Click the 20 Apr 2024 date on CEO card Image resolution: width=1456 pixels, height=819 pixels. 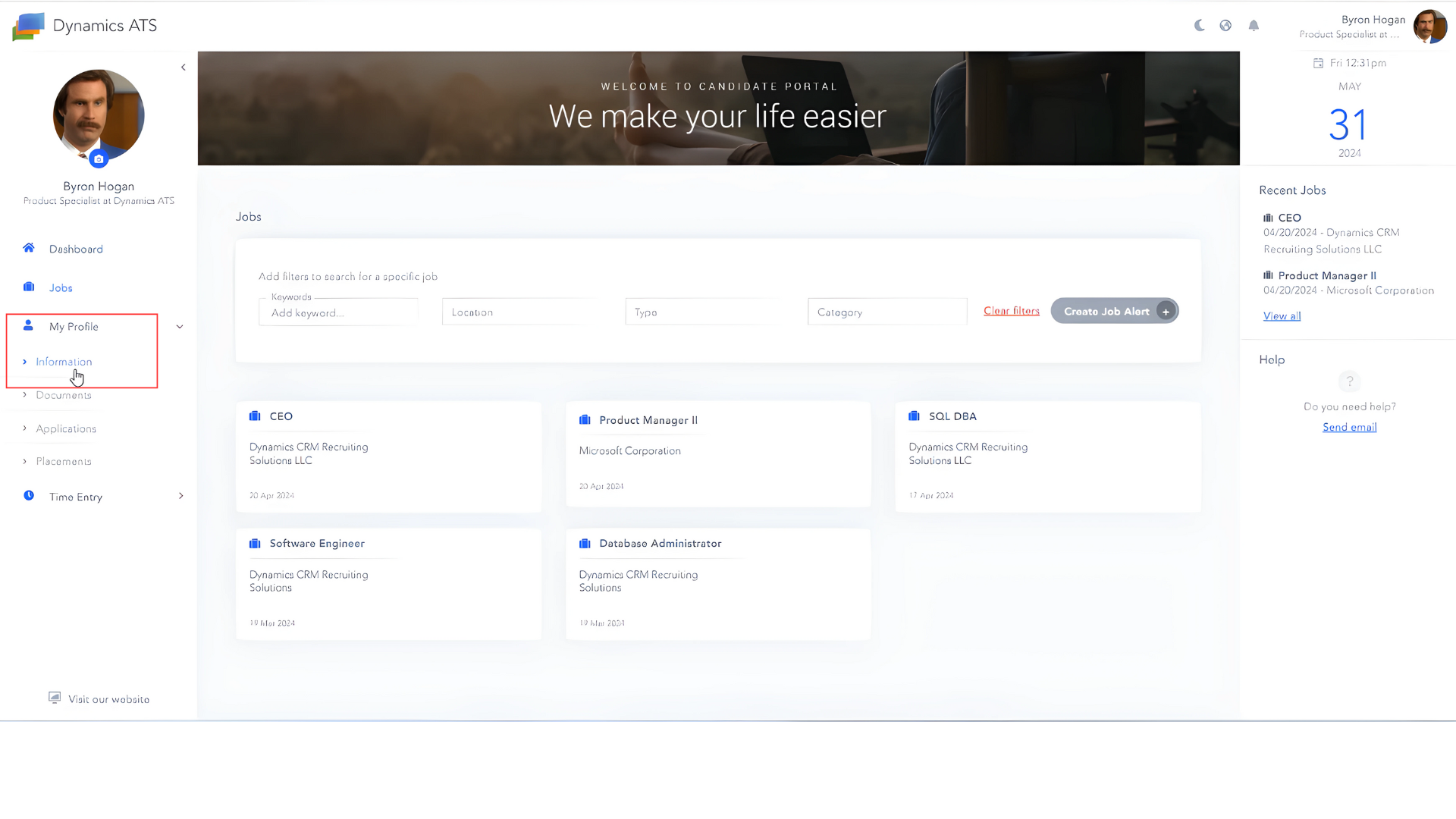pos(271,495)
